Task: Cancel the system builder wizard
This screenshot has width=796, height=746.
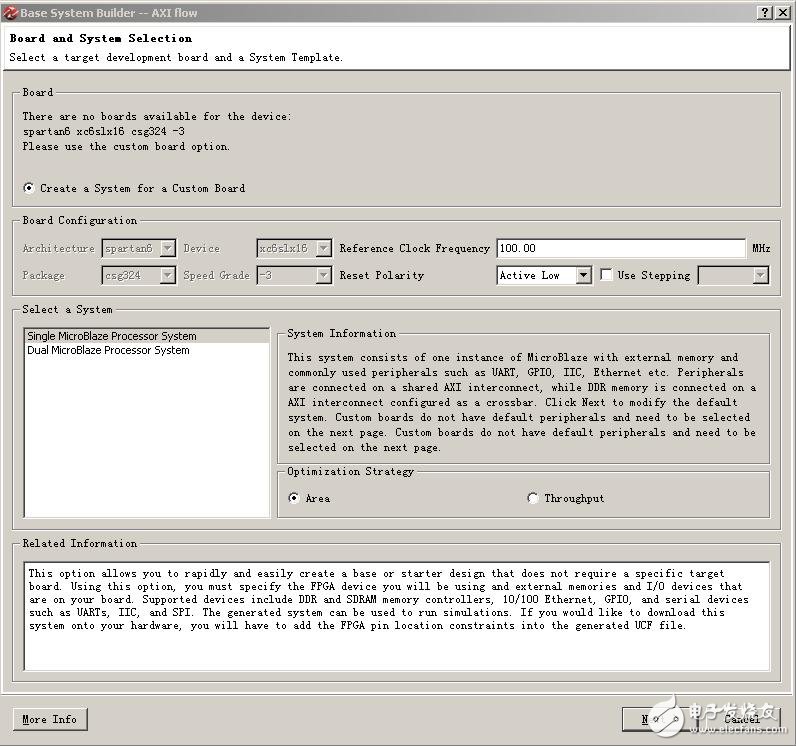Action: coord(741,718)
